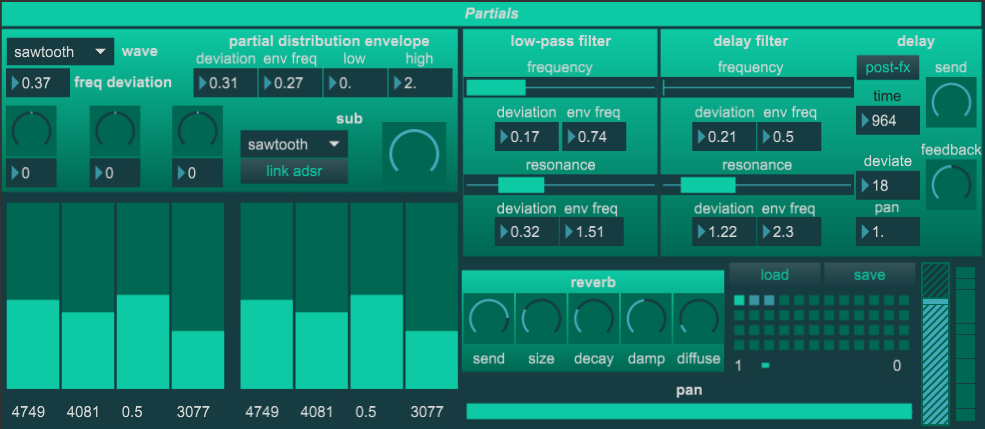The image size is (985, 429).
Task: Adjust the low-pass filter frequency slider
Action: 560,87
